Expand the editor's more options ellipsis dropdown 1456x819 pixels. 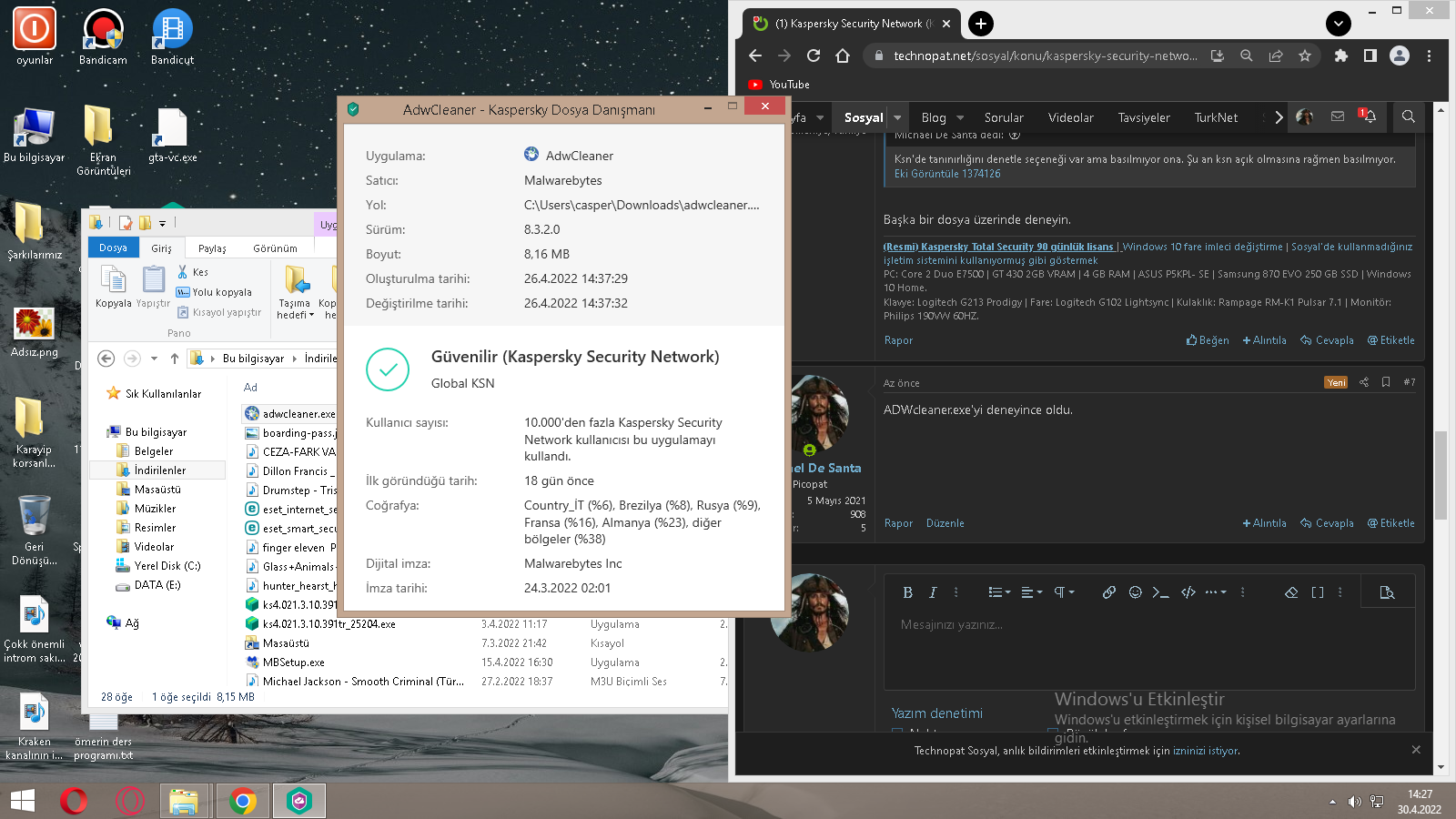(1216, 592)
